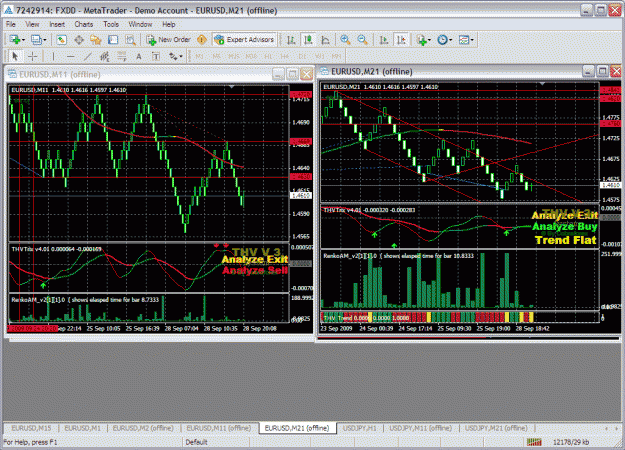625x450 pixels.
Task: Select the Fibonacci retracement tool
Action: [x=122, y=57]
